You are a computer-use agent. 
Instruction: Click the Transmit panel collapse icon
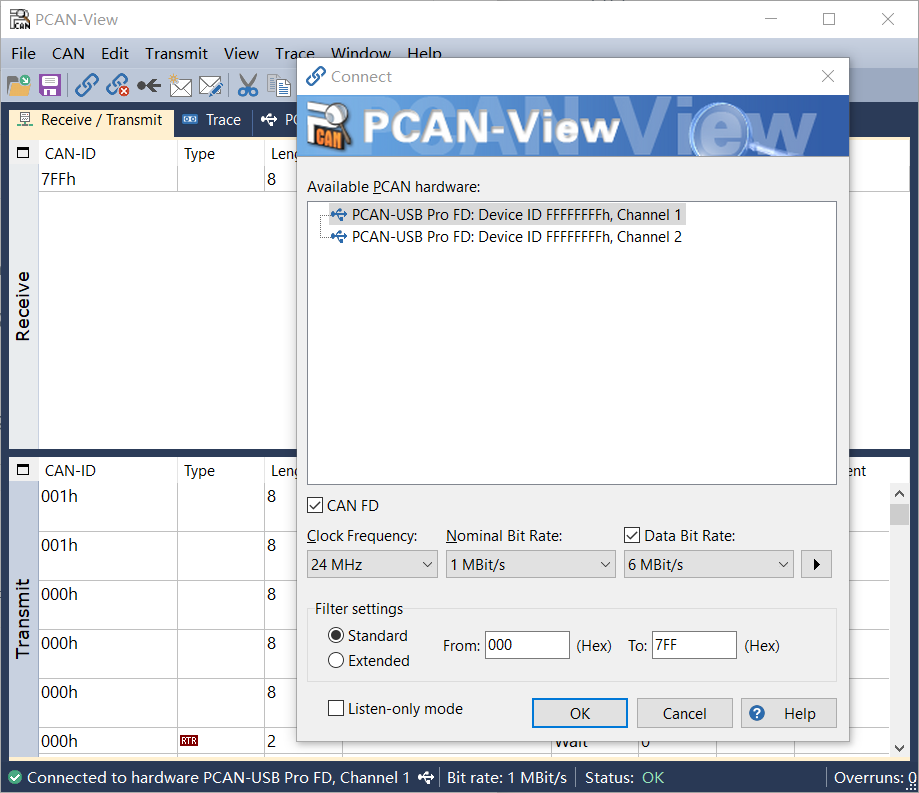(23, 470)
